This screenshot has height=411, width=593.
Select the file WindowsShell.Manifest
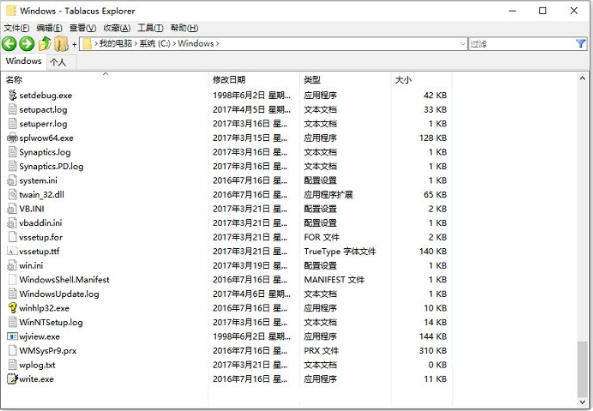64,280
